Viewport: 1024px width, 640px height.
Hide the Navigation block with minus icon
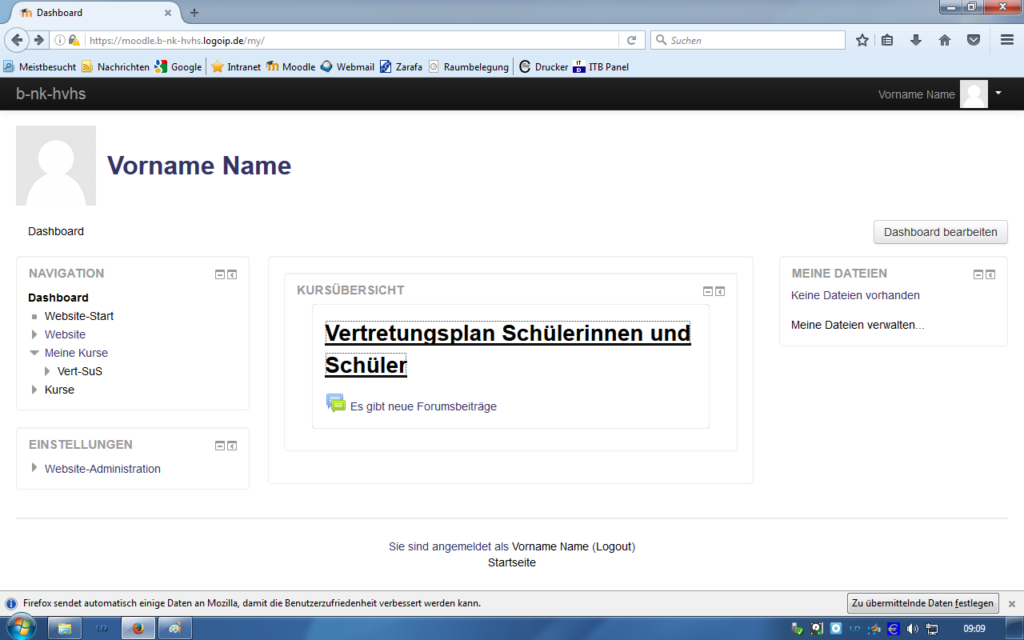tap(220, 275)
